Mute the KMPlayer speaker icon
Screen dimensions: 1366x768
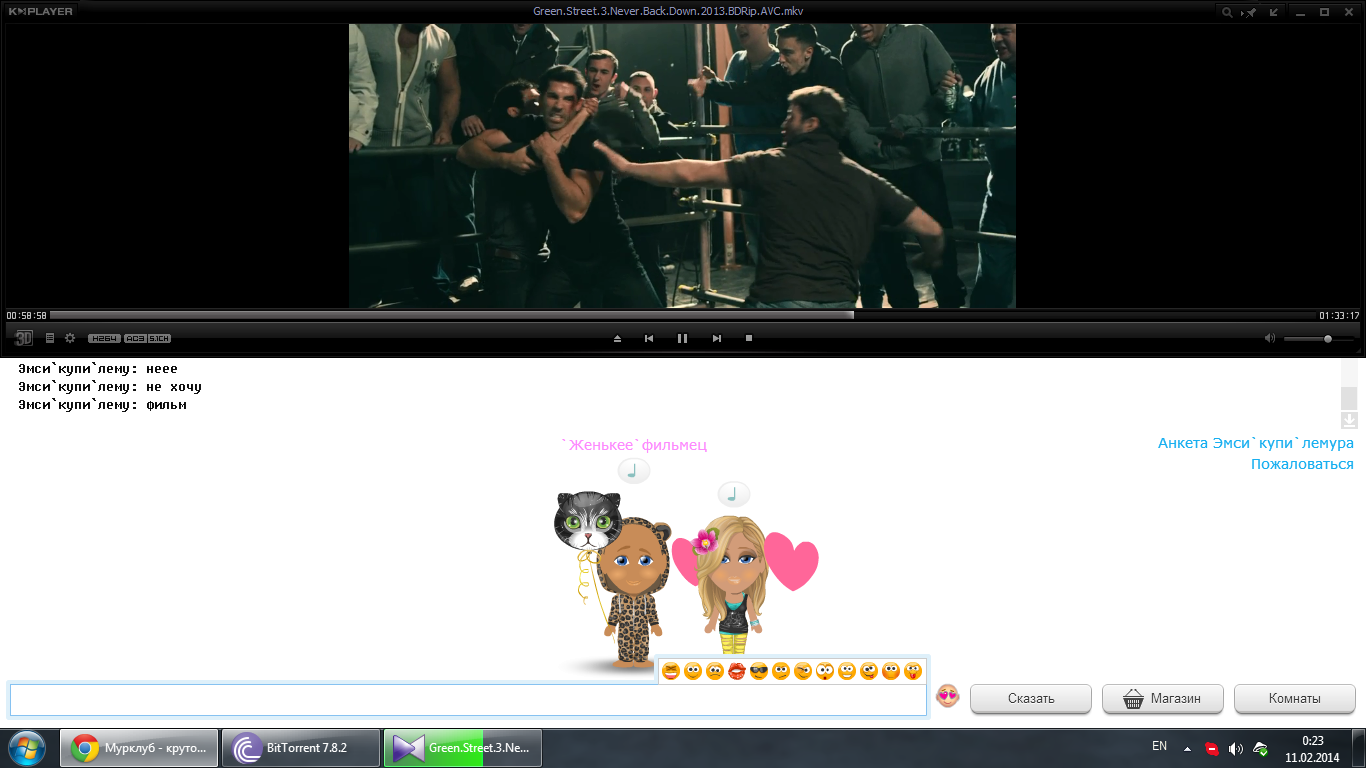coord(1270,338)
